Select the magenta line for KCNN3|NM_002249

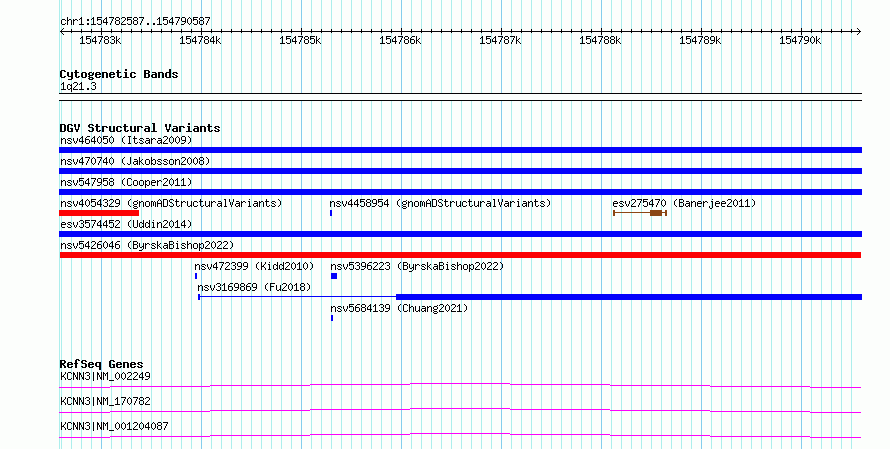pos(460,385)
